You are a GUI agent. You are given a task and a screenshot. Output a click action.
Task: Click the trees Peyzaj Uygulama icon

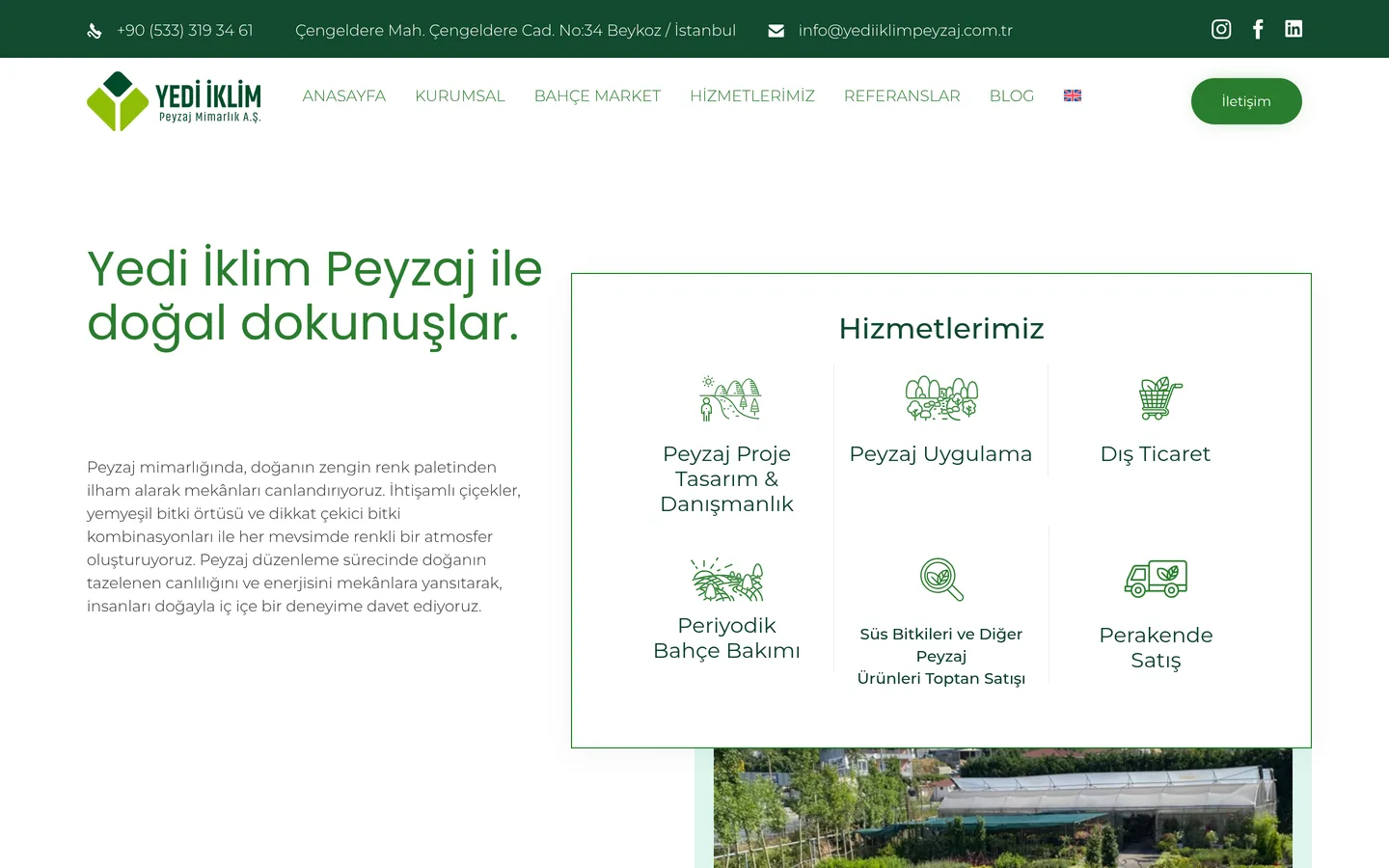click(x=941, y=398)
